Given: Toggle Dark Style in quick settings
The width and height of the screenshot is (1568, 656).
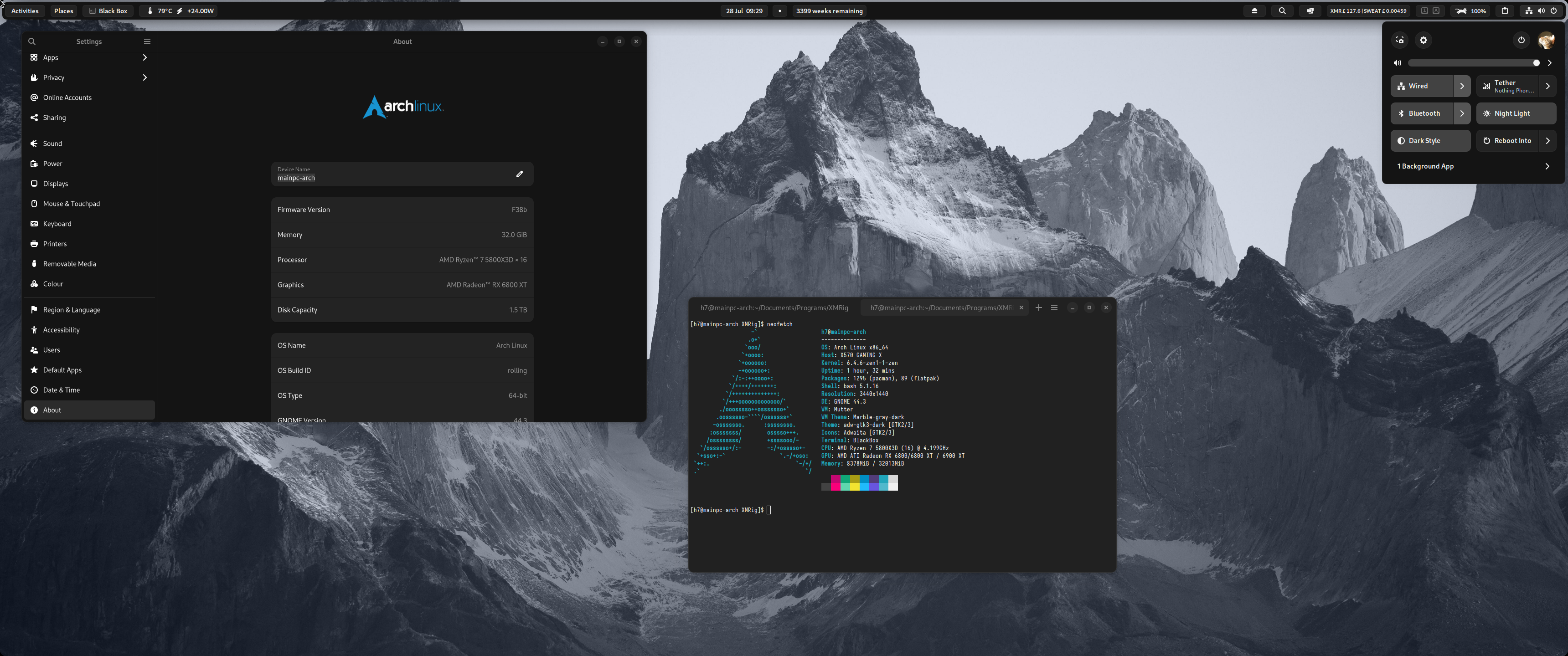Looking at the screenshot, I should [1430, 141].
